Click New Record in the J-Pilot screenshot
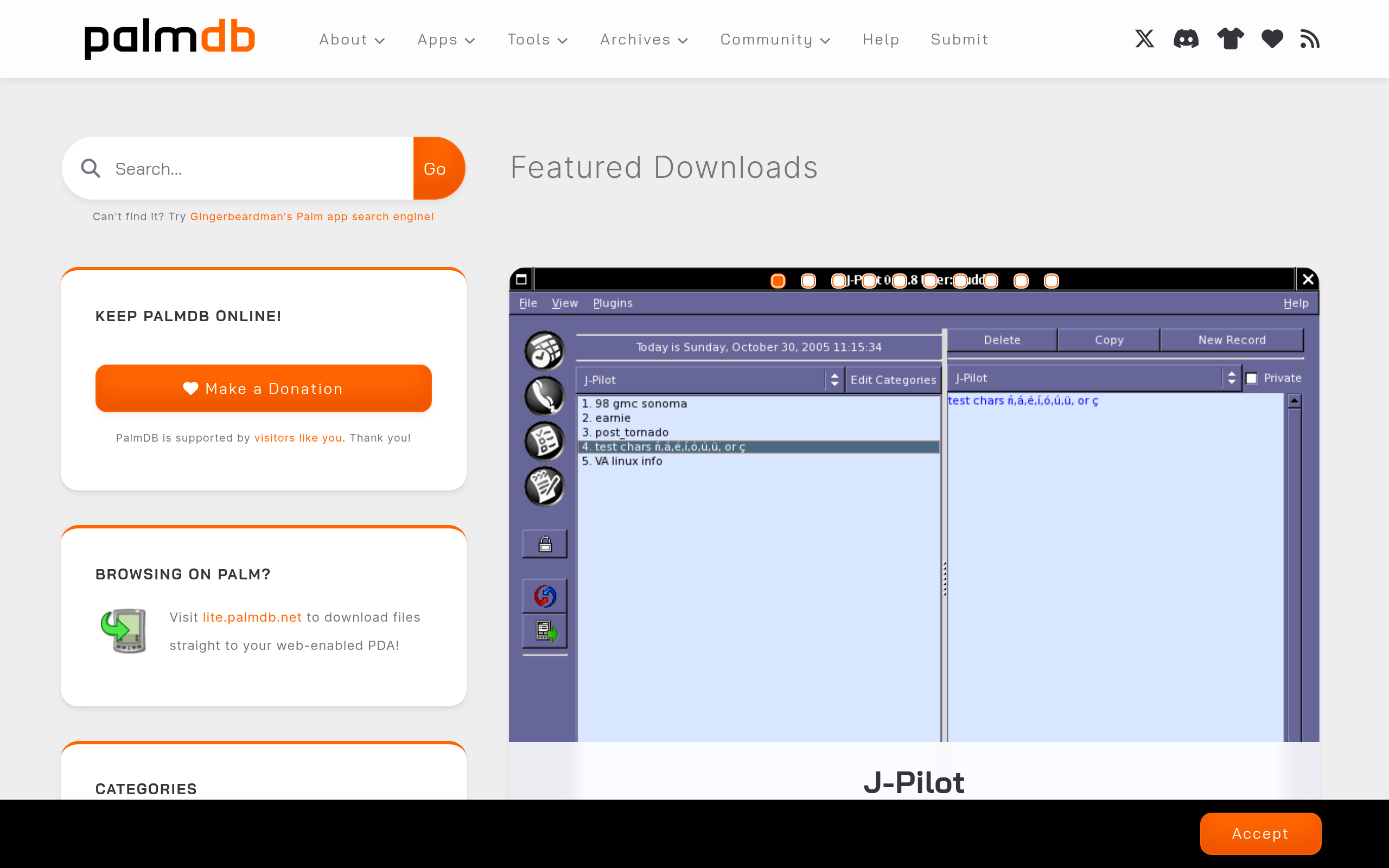The width and height of the screenshot is (1389, 868). point(1232,340)
